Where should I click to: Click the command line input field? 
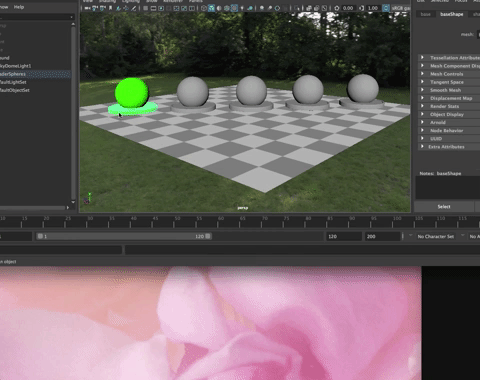pyautogui.click(x=61, y=250)
